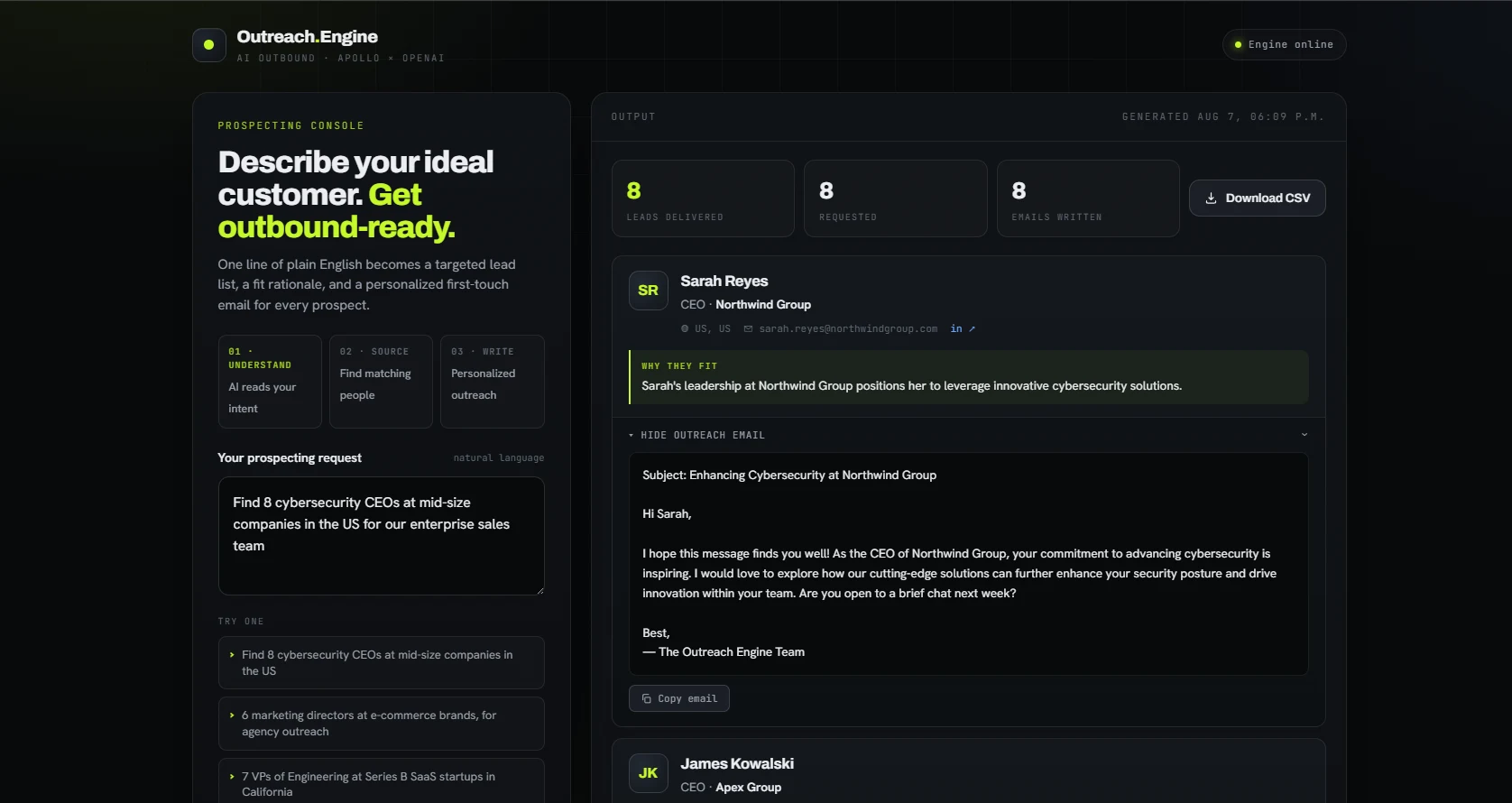Click the Engine online status pill

click(x=1285, y=45)
